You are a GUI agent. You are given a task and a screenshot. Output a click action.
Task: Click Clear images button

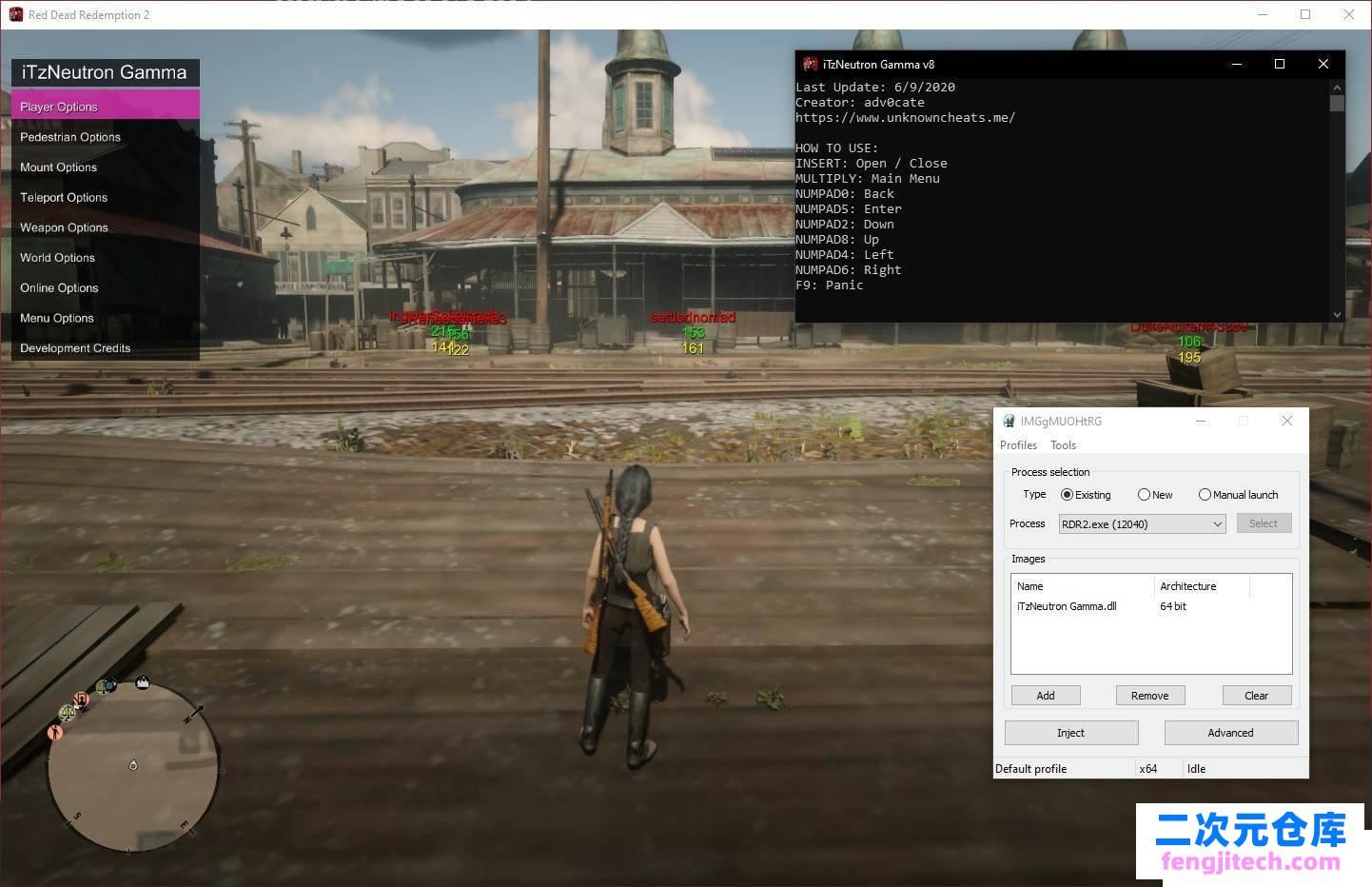click(x=1257, y=696)
